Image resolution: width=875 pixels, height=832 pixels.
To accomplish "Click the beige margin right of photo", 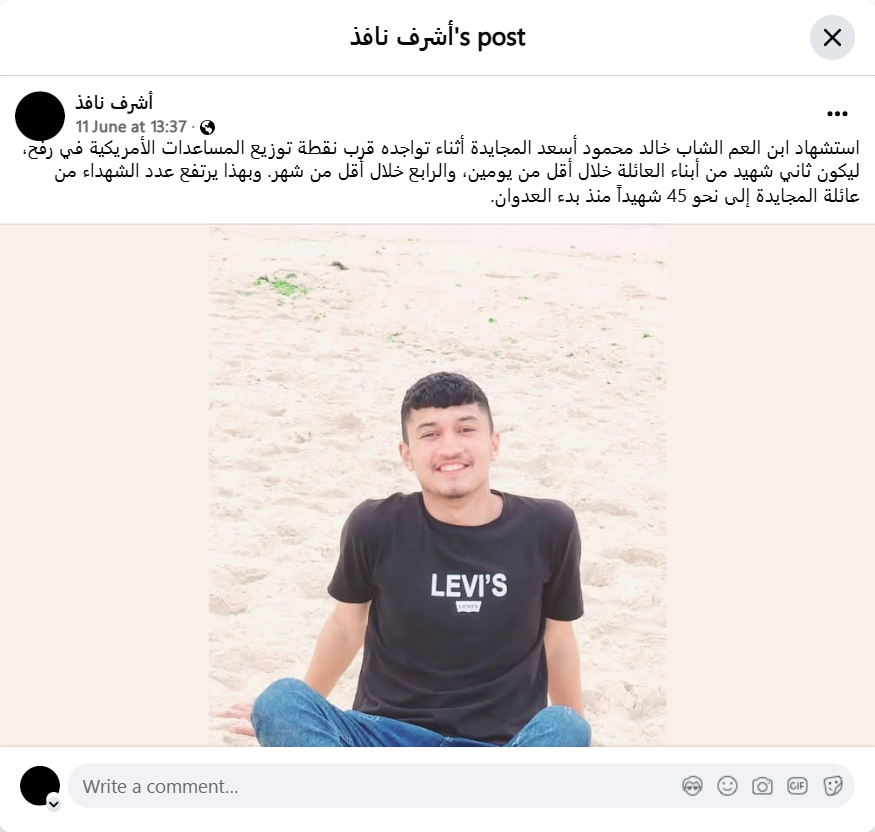I will [770, 485].
